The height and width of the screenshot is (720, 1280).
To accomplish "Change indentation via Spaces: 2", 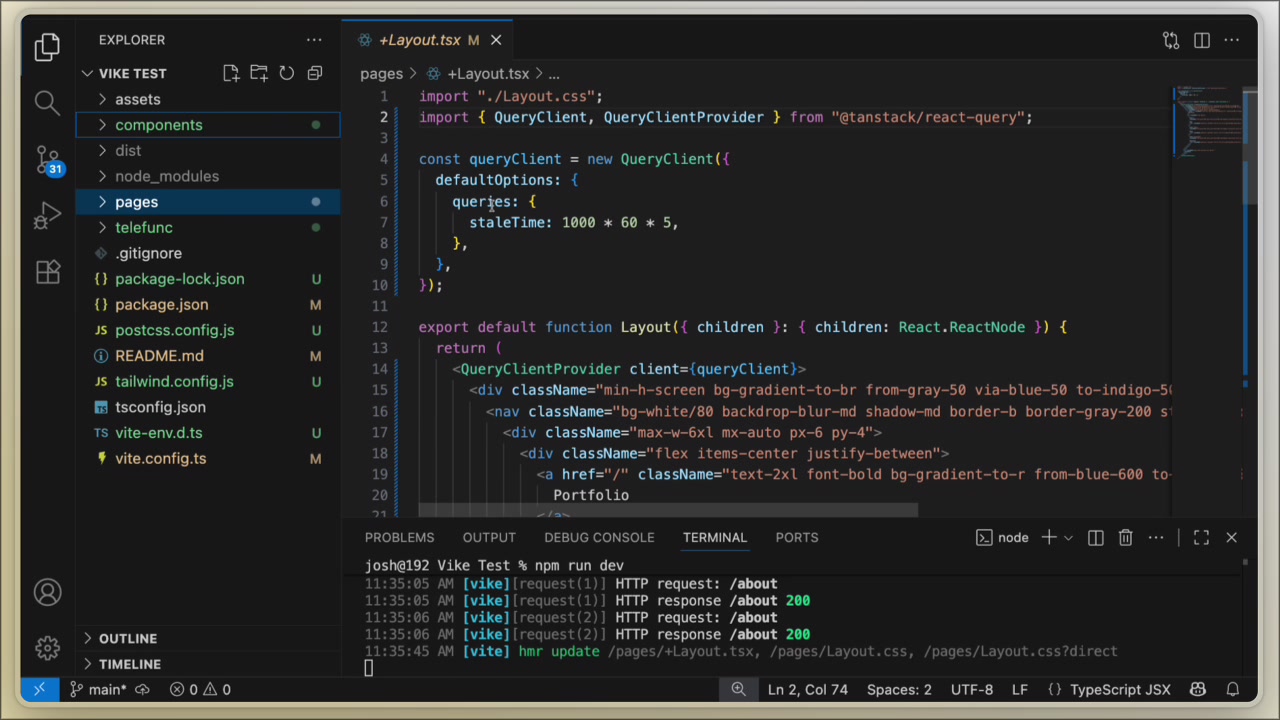I will click(x=898, y=689).
